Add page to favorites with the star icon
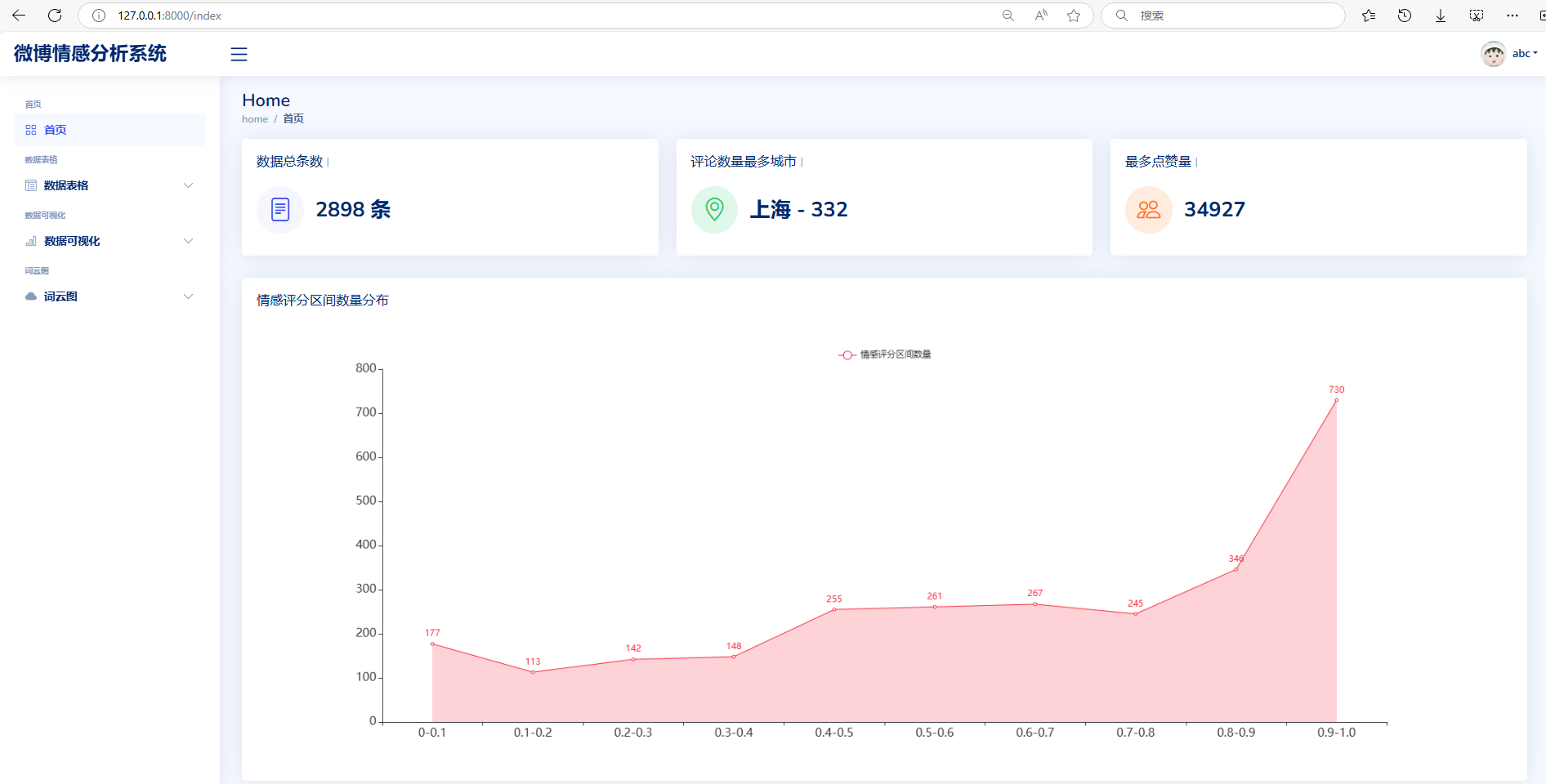The image size is (1546, 784). coord(1074,16)
